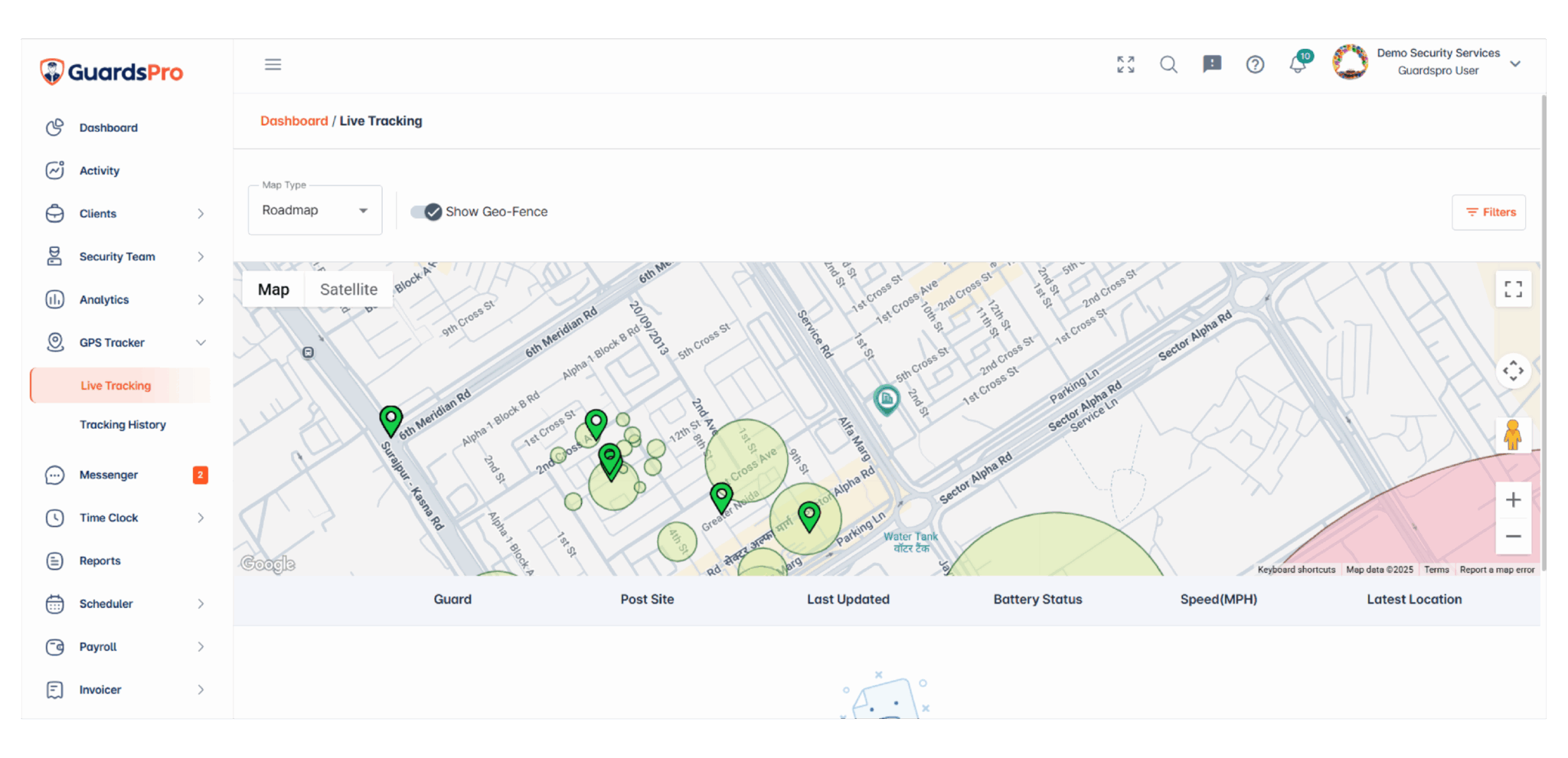Image resolution: width=1568 pixels, height=758 pixels.
Task: Switch to Satellite map view
Action: (348, 289)
